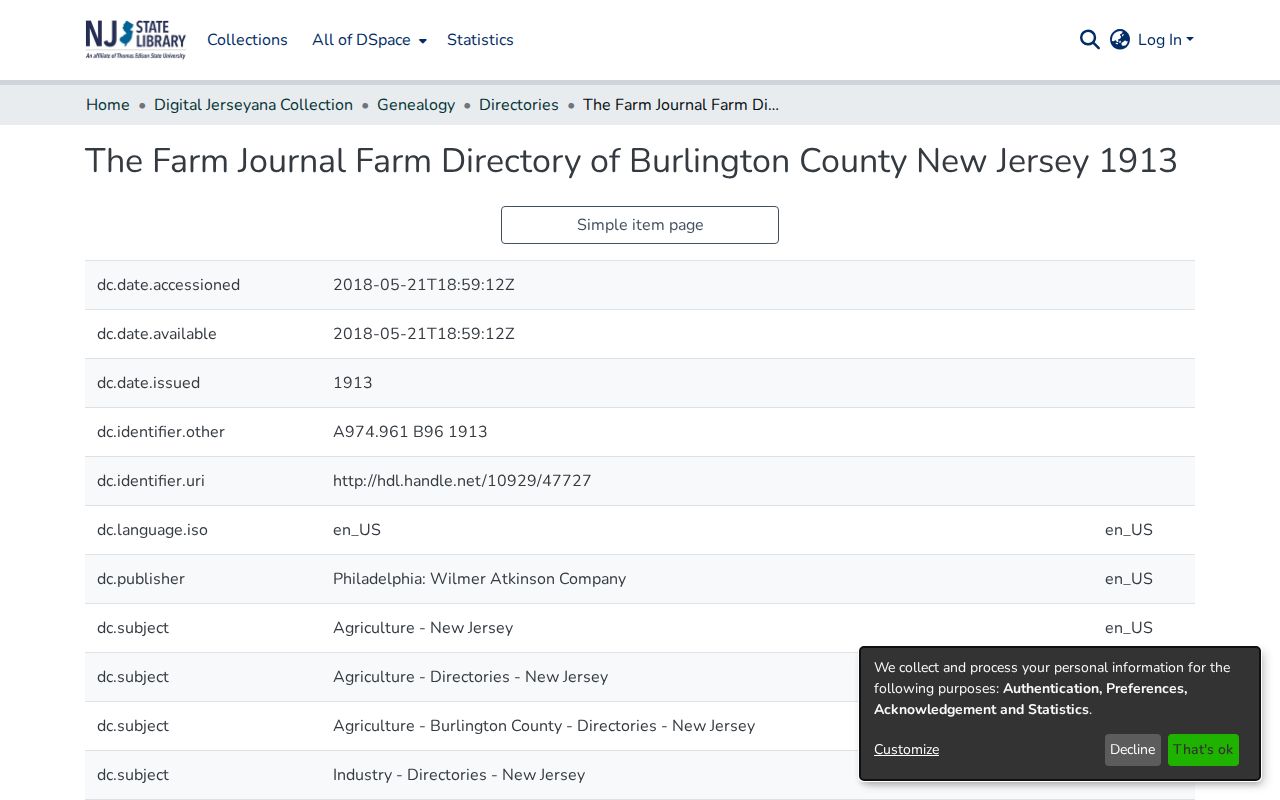This screenshot has height=800, width=1280.
Task: Click en_US language tag in publisher row
Action: click(x=1129, y=579)
